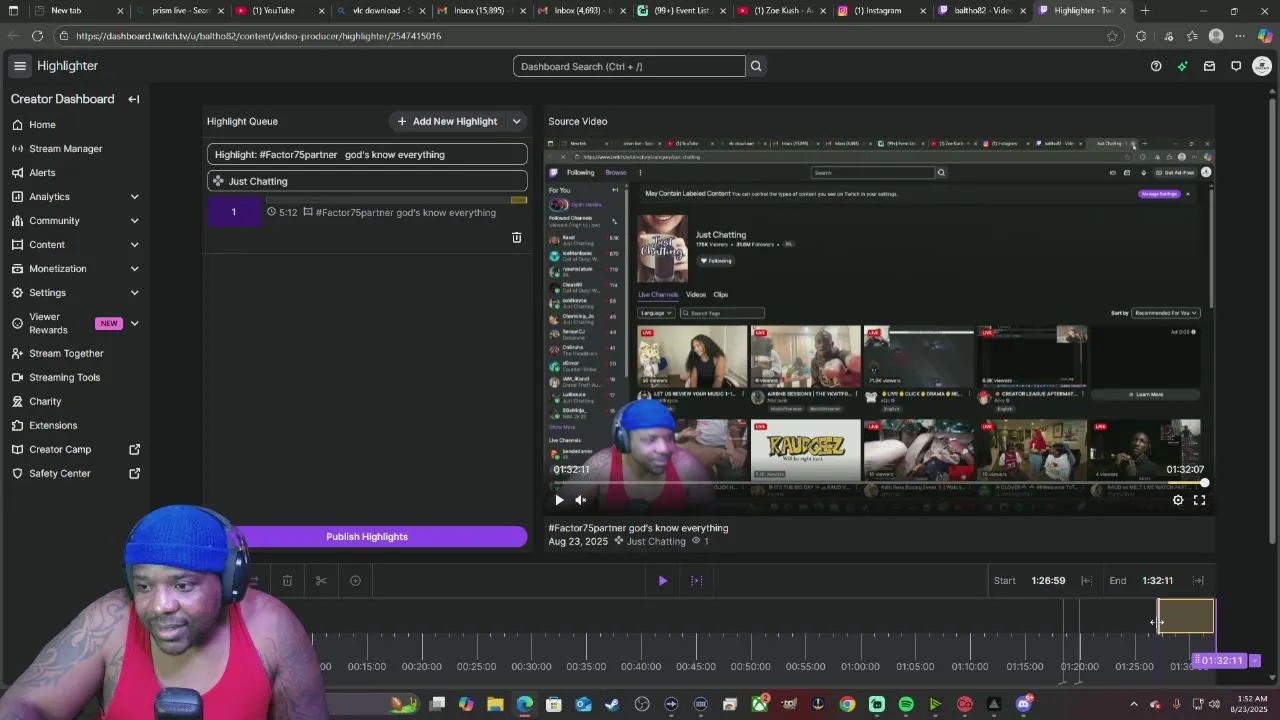Screen dimensions: 1280x720
Task: Toggle fullscreen on the source video
Action: point(1199,500)
